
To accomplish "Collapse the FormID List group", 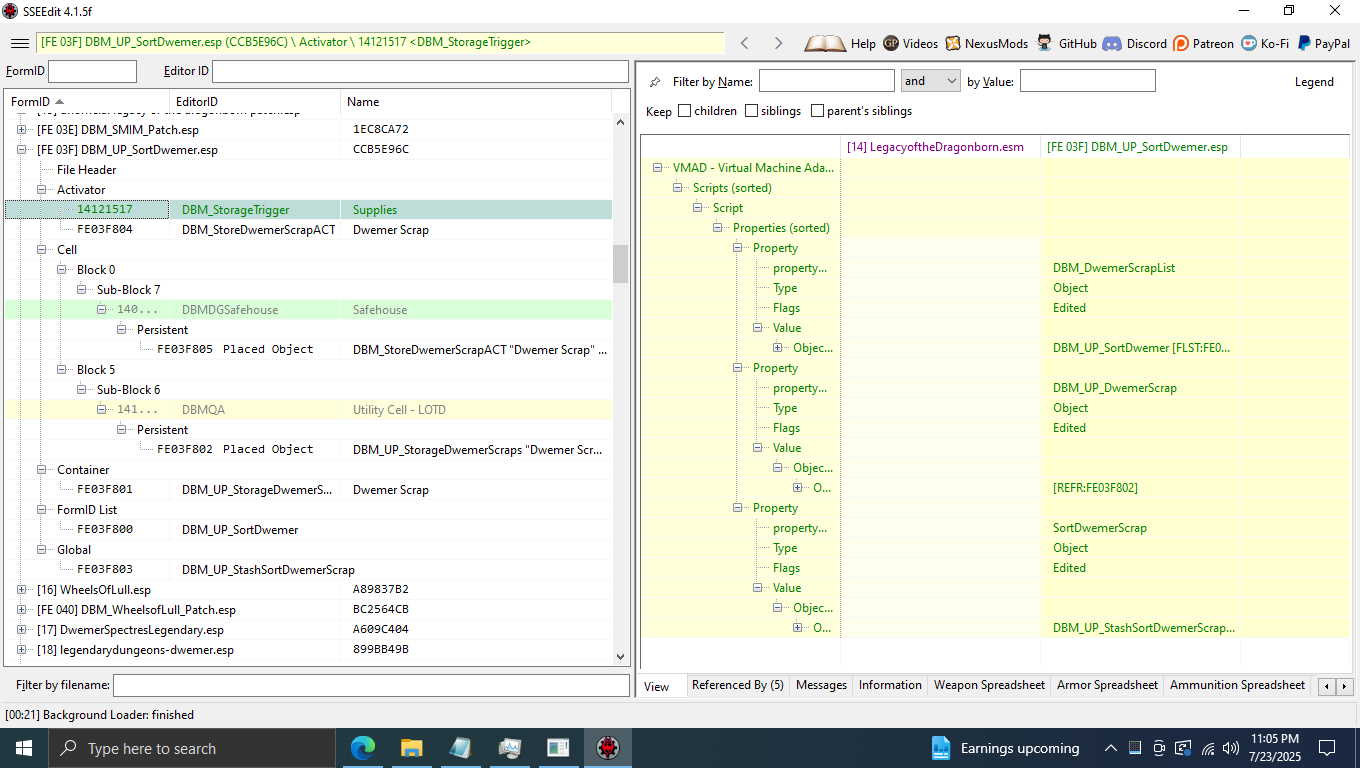I will 42,510.
